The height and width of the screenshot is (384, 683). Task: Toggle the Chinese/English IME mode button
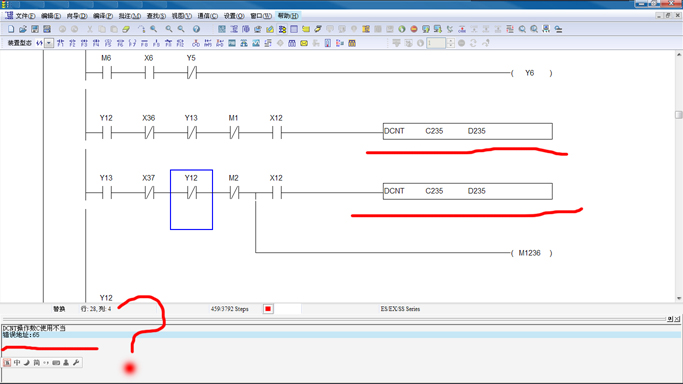pos(17,362)
